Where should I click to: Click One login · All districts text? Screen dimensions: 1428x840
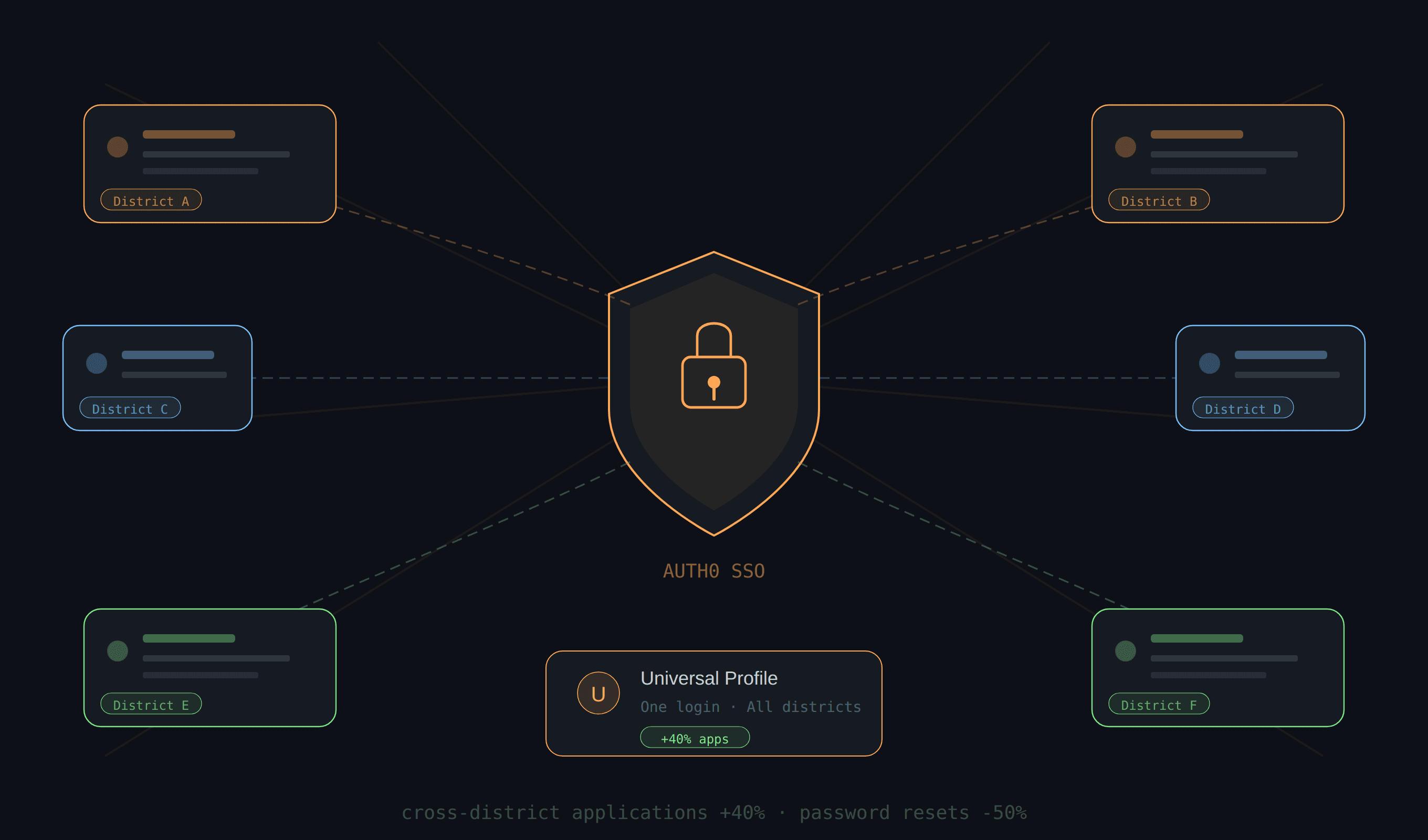750,707
